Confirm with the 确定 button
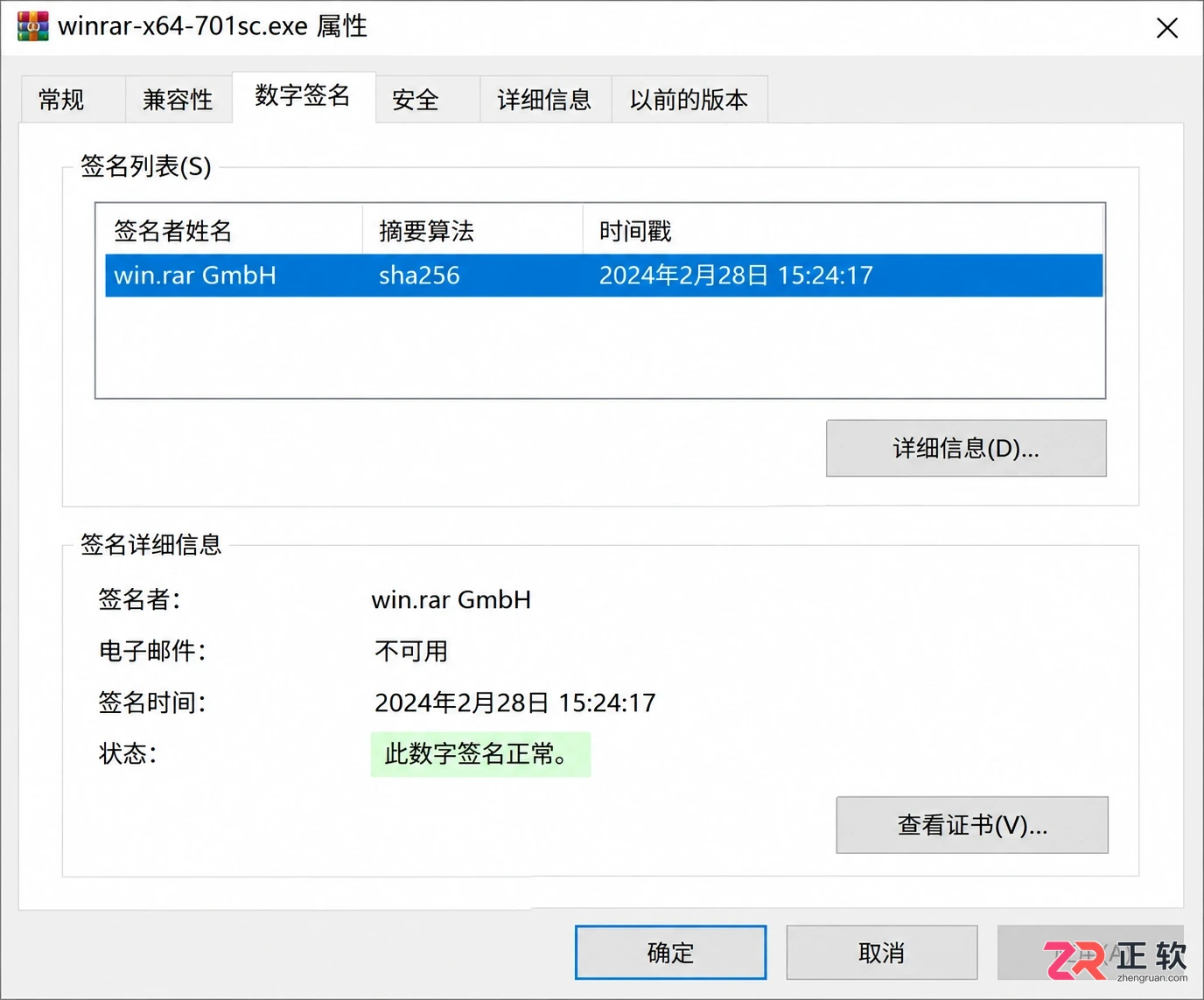Screen dimensions: 1204x1000 click(x=671, y=953)
